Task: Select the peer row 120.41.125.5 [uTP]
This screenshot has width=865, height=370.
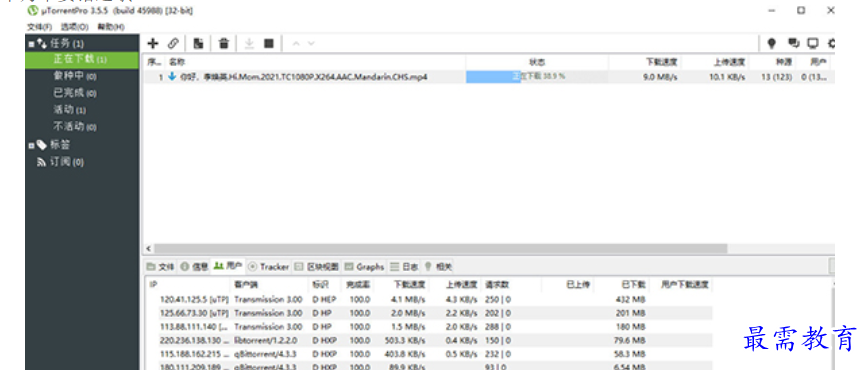Action: (x=429, y=299)
